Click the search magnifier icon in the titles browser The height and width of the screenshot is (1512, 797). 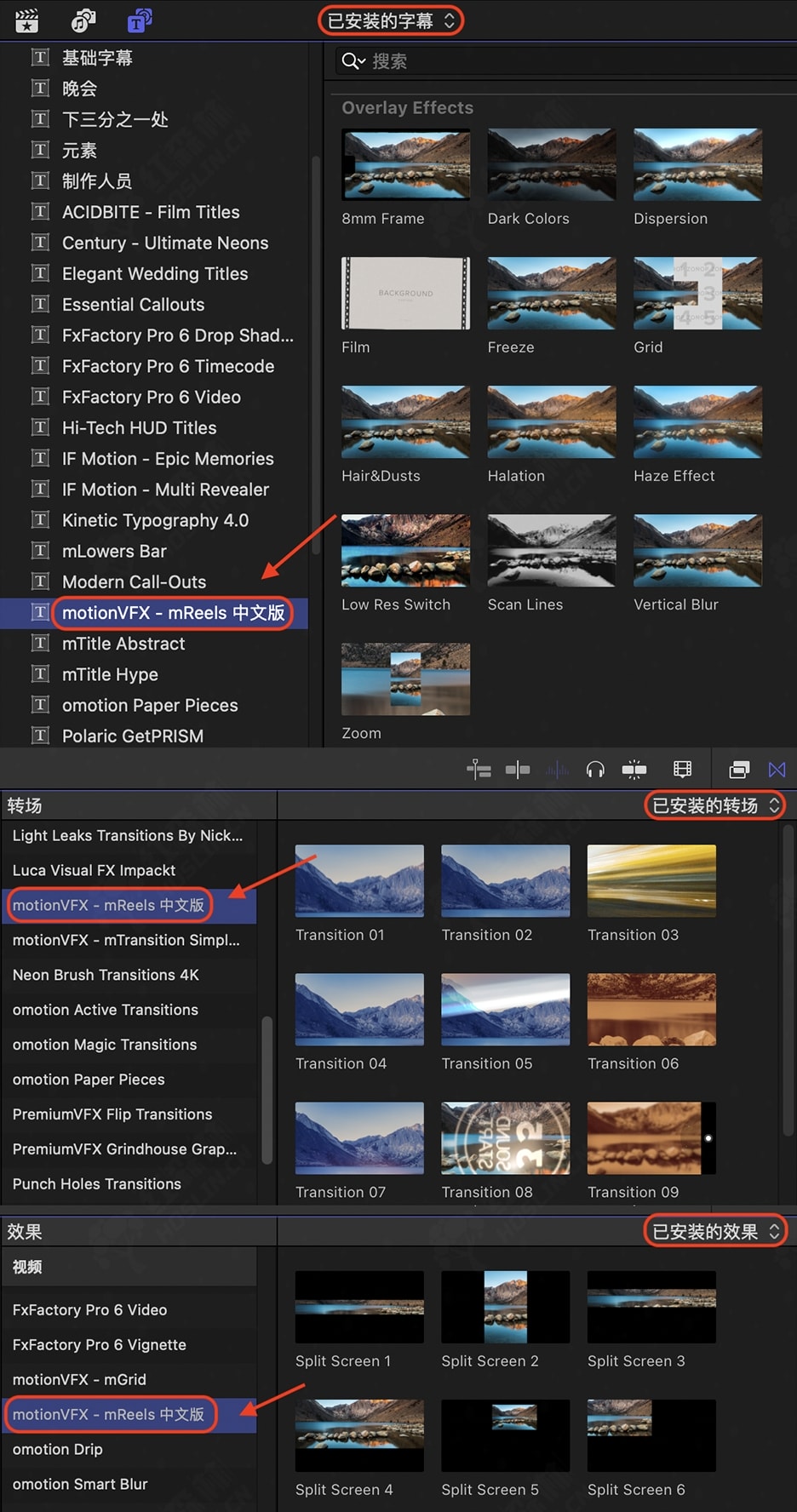(353, 61)
